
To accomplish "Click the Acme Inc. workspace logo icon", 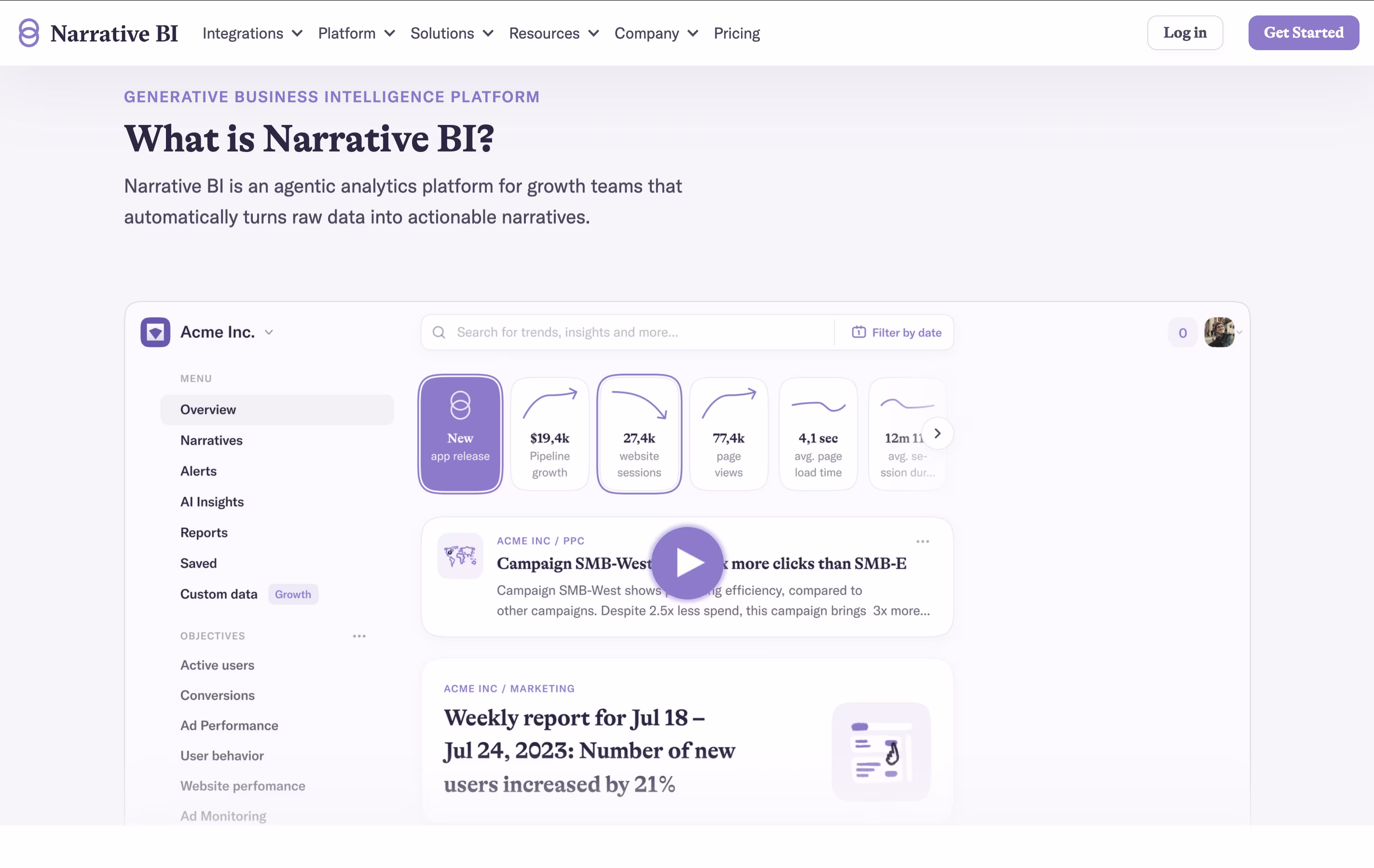I will click(155, 332).
